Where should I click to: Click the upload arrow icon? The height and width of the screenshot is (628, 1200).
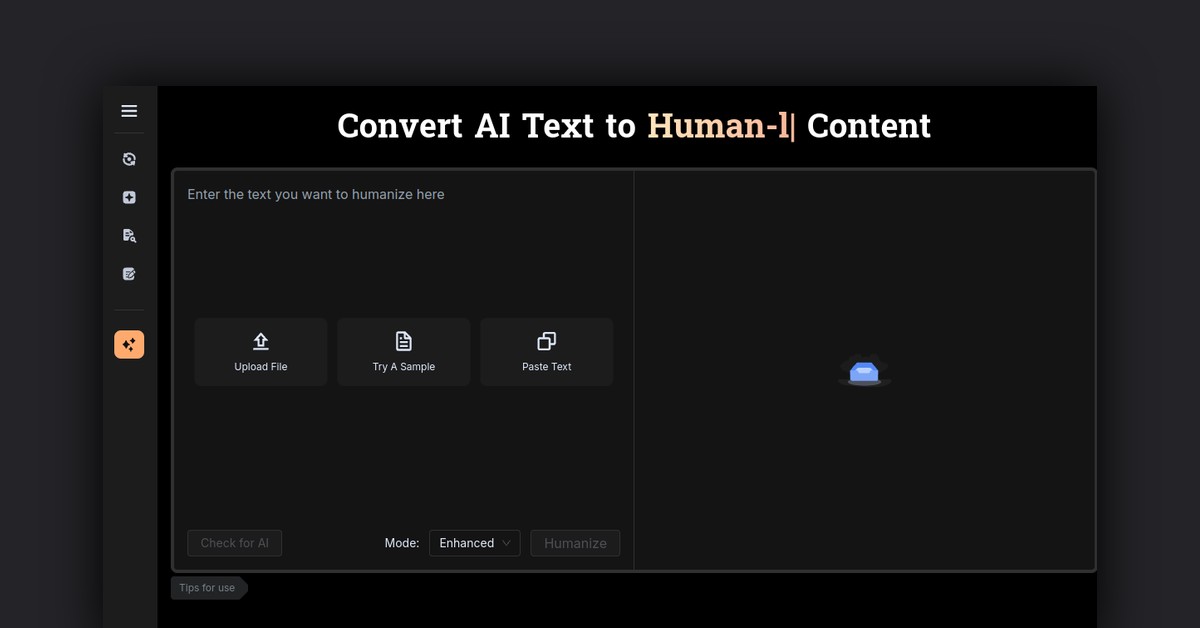(x=261, y=341)
